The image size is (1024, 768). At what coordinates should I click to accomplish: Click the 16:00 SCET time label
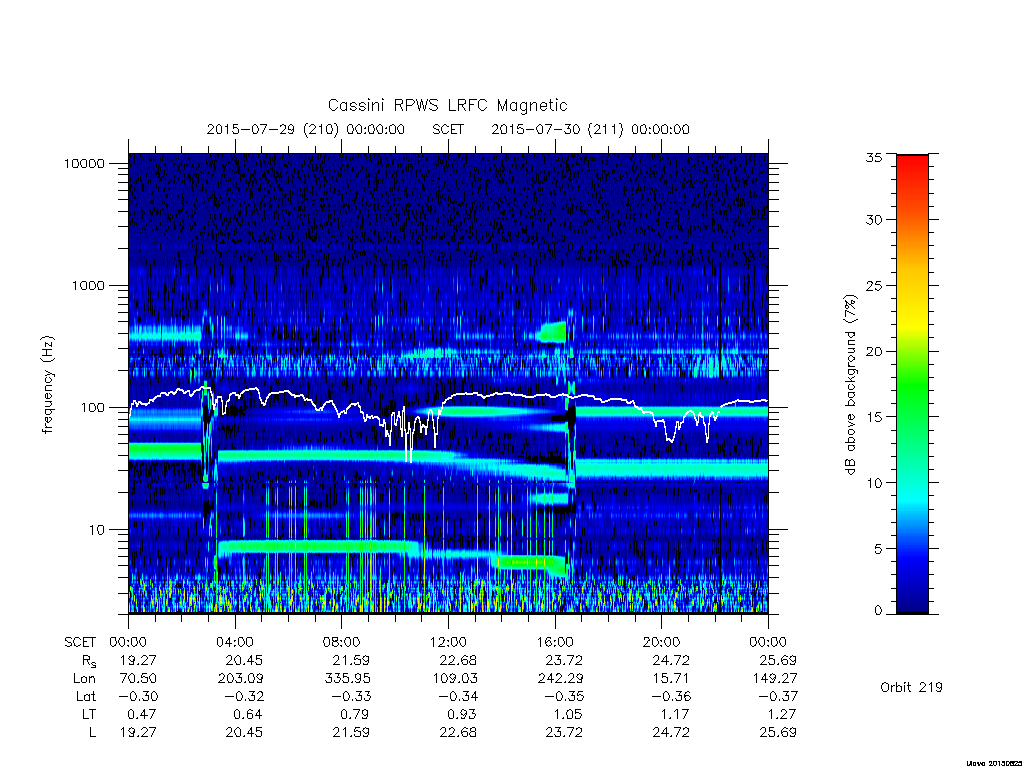pyautogui.click(x=555, y=642)
